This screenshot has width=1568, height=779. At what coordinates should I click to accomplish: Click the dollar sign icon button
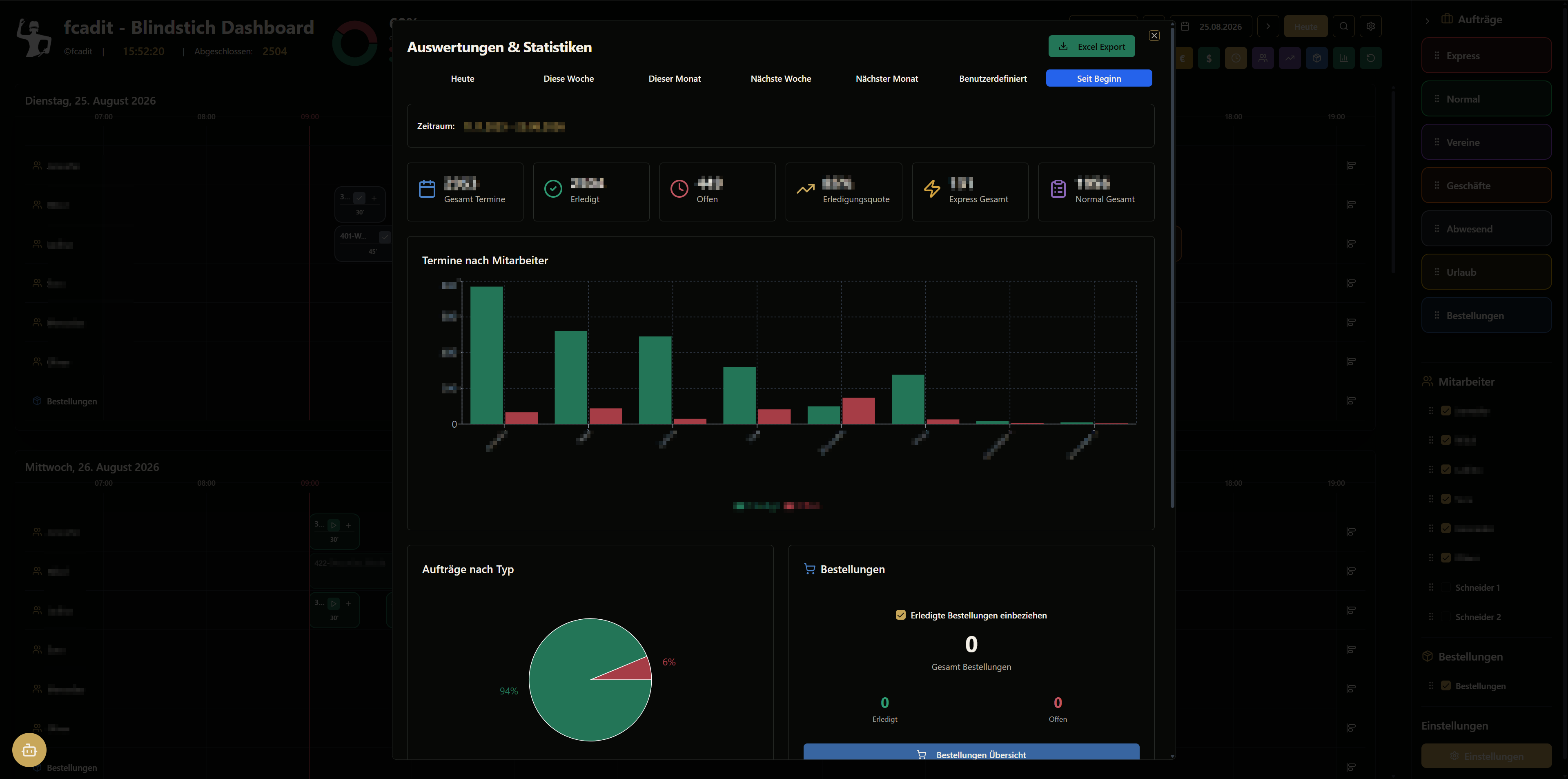1209,58
